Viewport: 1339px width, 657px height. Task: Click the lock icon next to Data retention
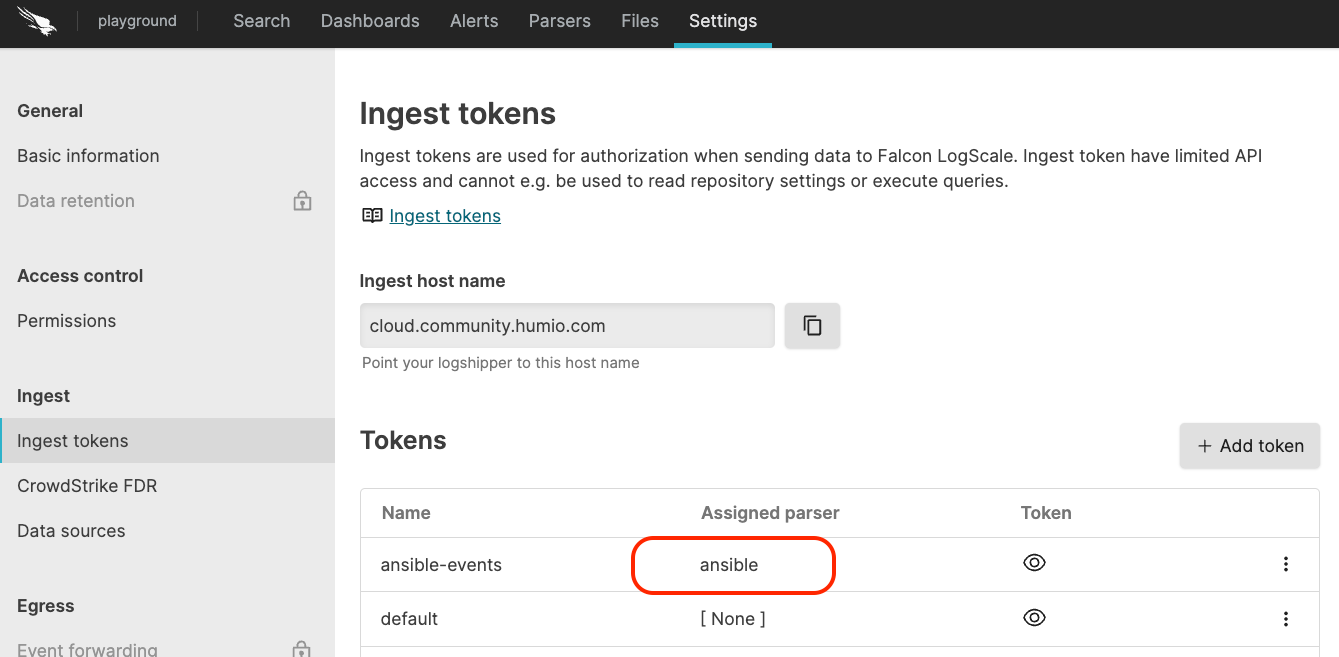tap(302, 201)
